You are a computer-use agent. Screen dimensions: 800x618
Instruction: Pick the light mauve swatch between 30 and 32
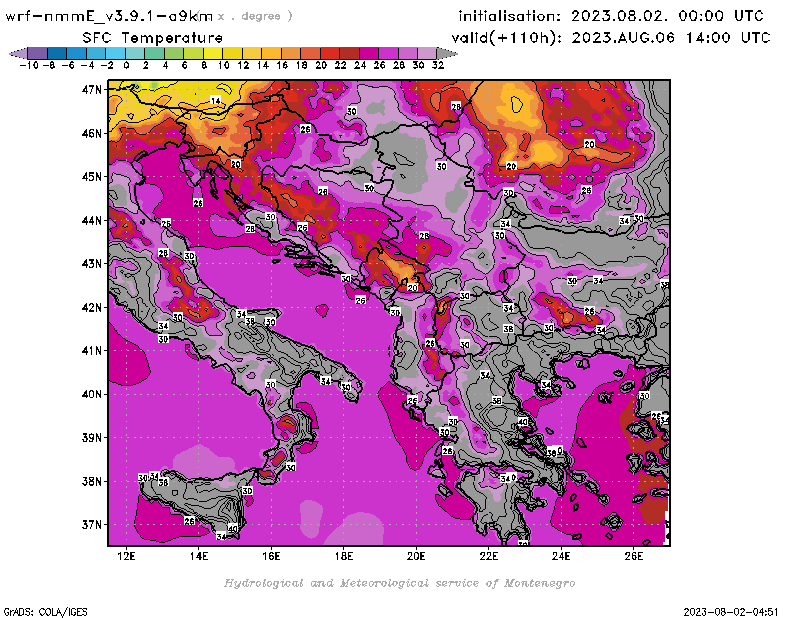[427, 53]
